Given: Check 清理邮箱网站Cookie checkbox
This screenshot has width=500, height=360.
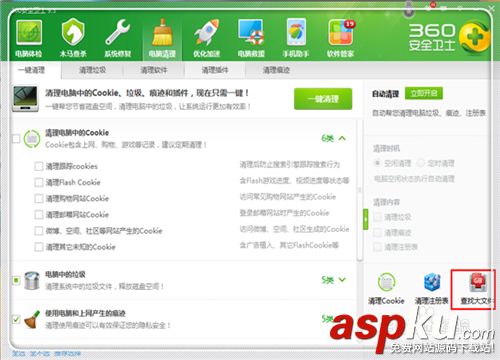Looking at the screenshot, I should [39, 215].
